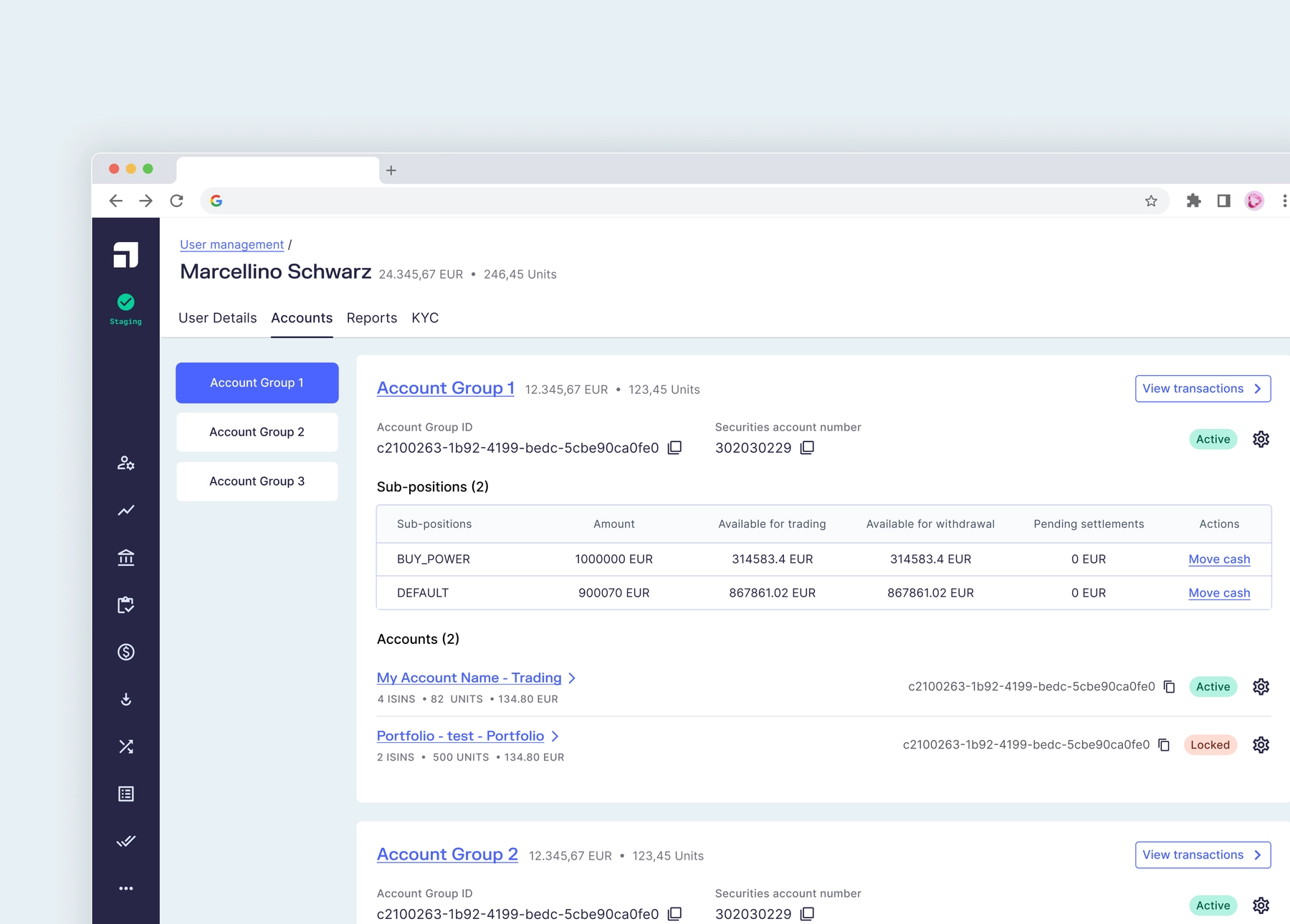The width and height of the screenshot is (1290, 924).
Task: Open the Account Group 1 heading link
Action: tap(446, 388)
